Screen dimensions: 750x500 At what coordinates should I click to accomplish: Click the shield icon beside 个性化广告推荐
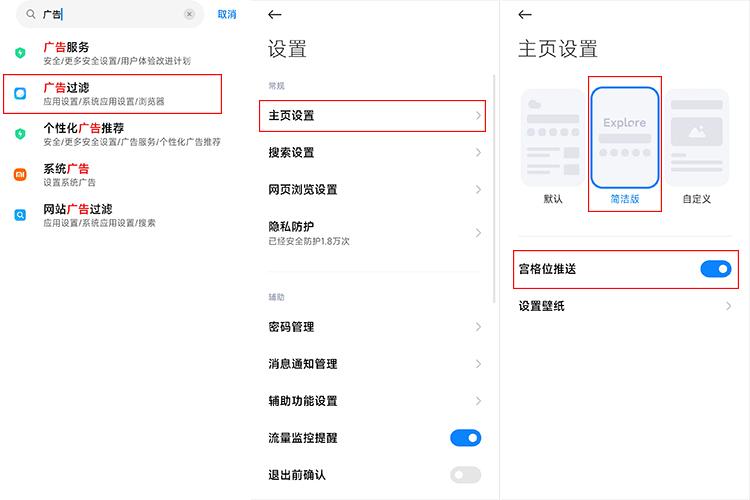click(x=20, y=134)
